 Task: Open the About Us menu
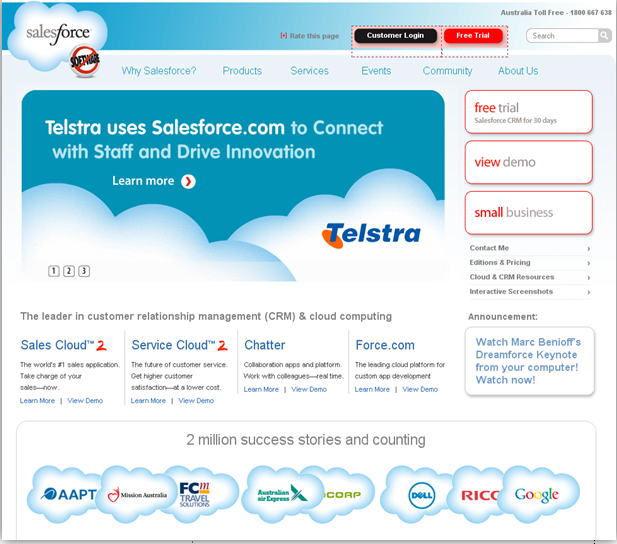pyautogui.click(x=518, y=71)
